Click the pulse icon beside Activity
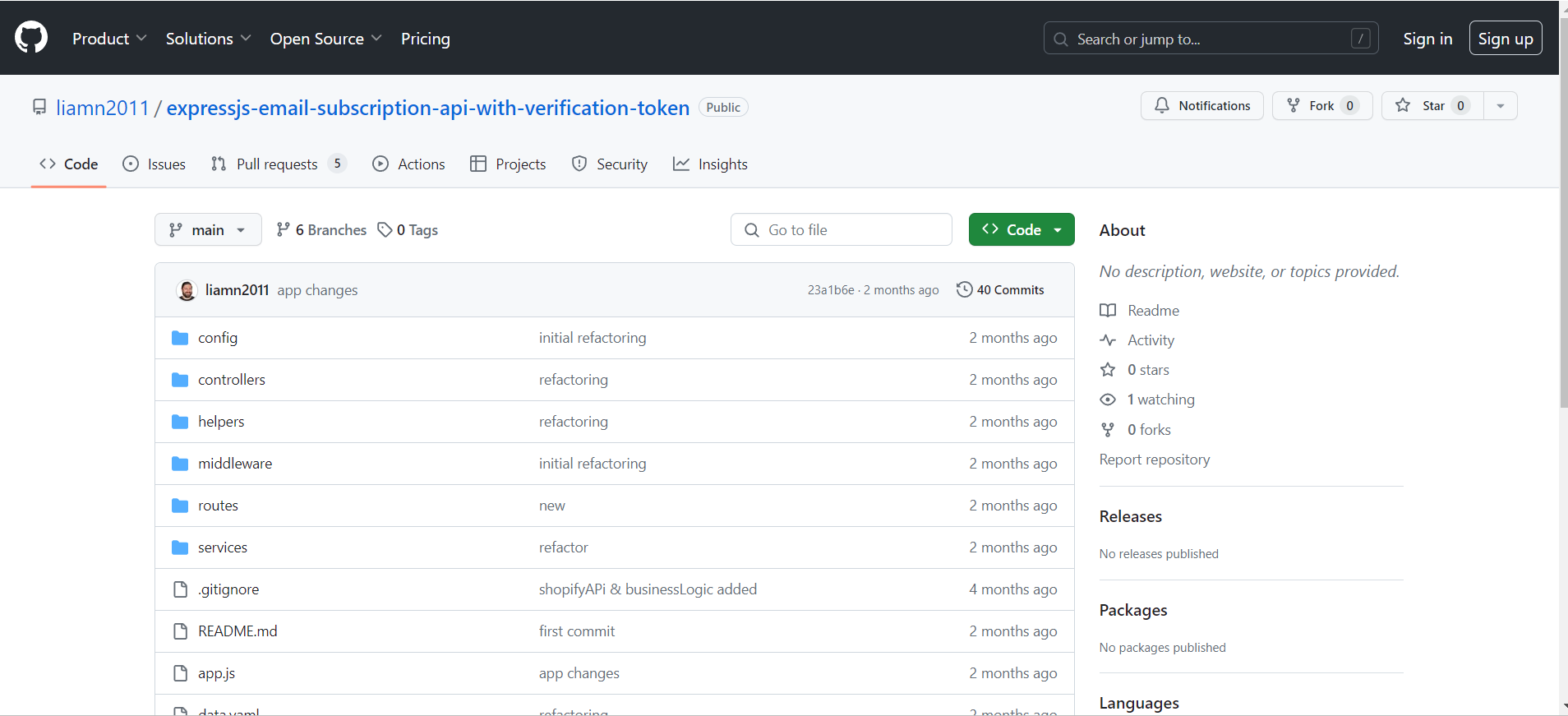Screen dimensions: 1568x716 pyautogui.click(x=1108, y=340)
